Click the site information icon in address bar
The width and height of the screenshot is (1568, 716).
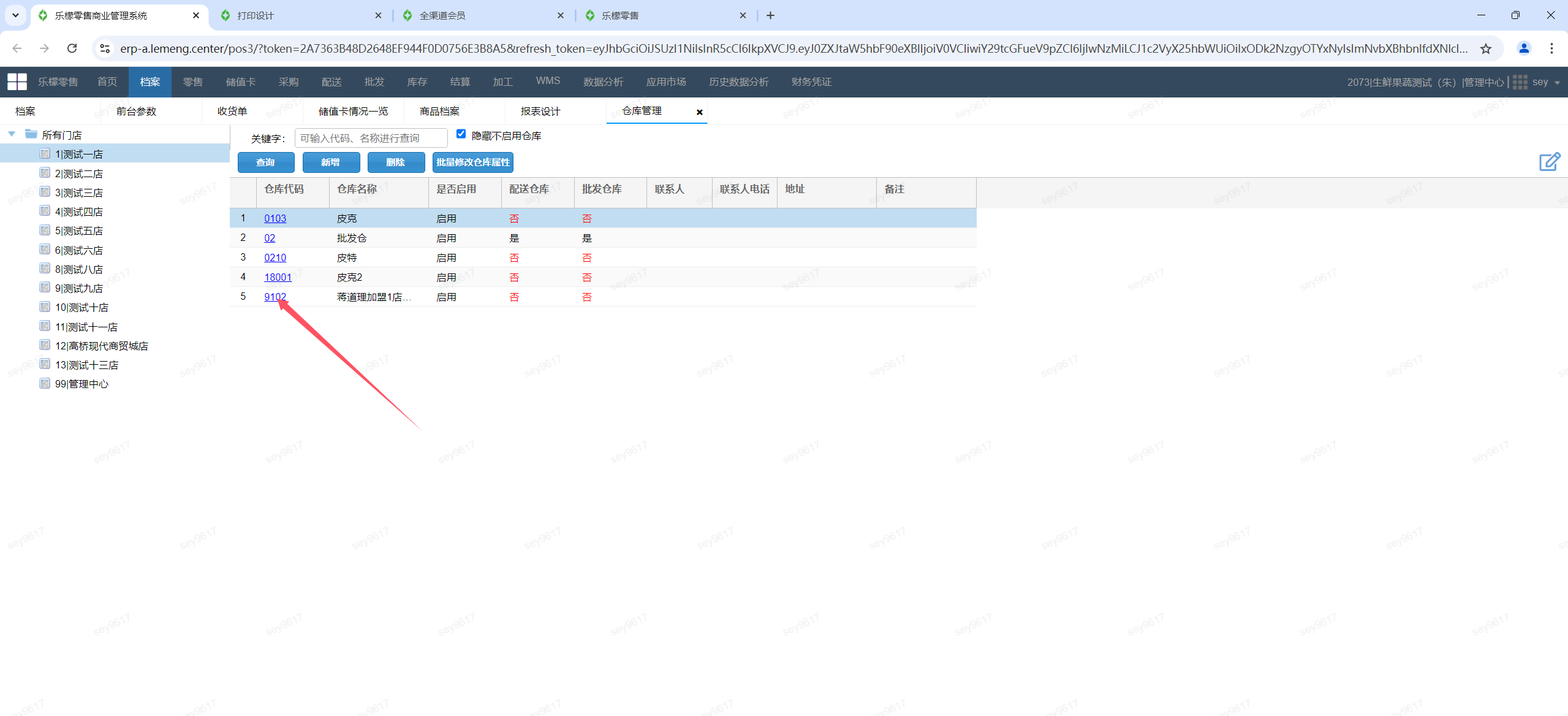coord(105,48)
